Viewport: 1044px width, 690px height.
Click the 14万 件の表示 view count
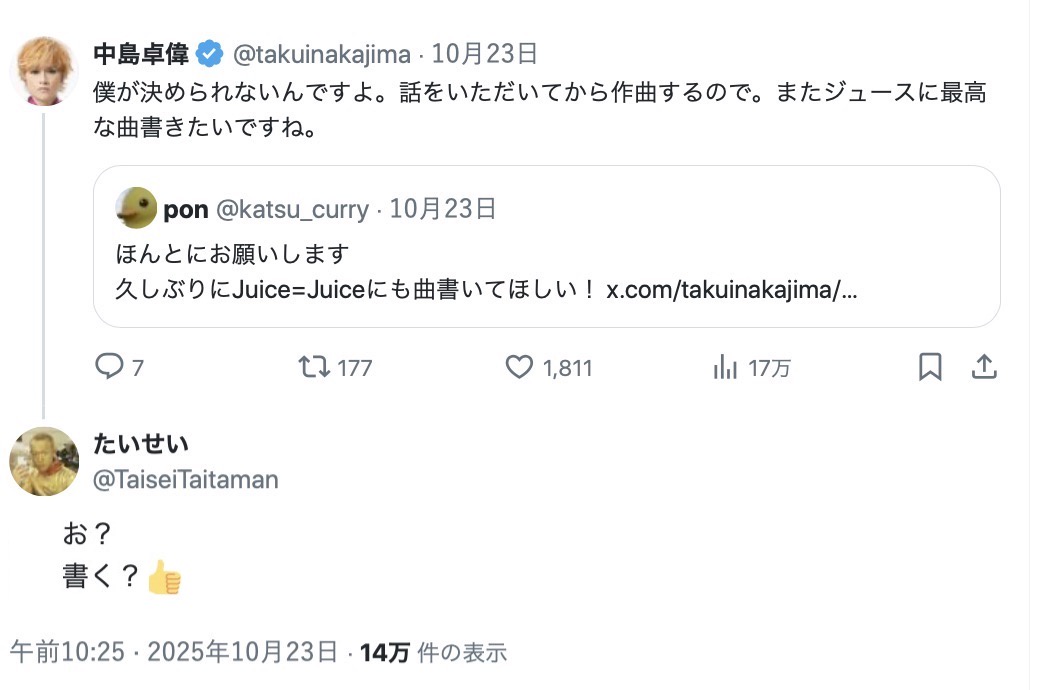[x=433, y=653]
